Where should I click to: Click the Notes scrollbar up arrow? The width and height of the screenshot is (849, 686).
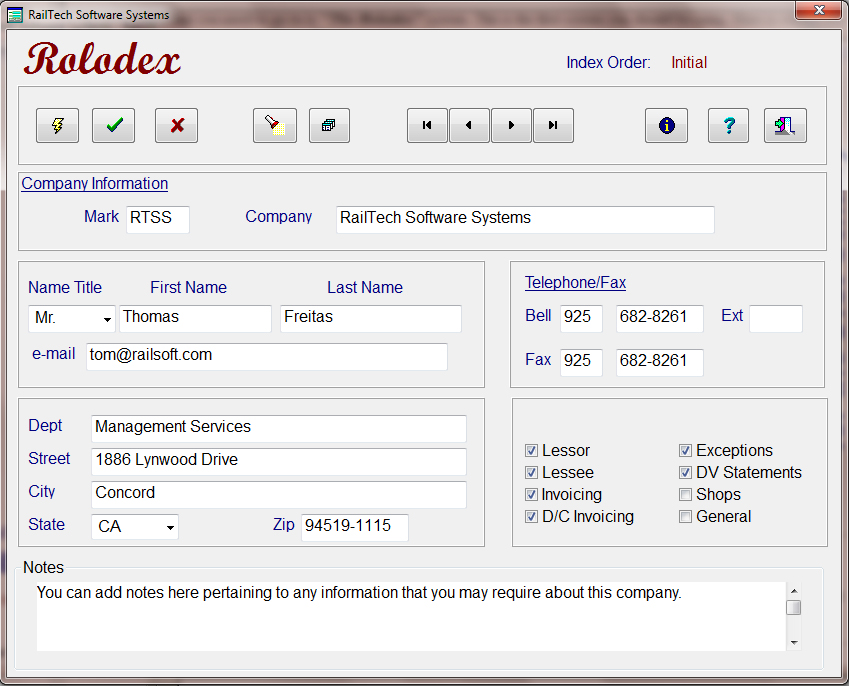pyautogui.click(x=794, y=591)
